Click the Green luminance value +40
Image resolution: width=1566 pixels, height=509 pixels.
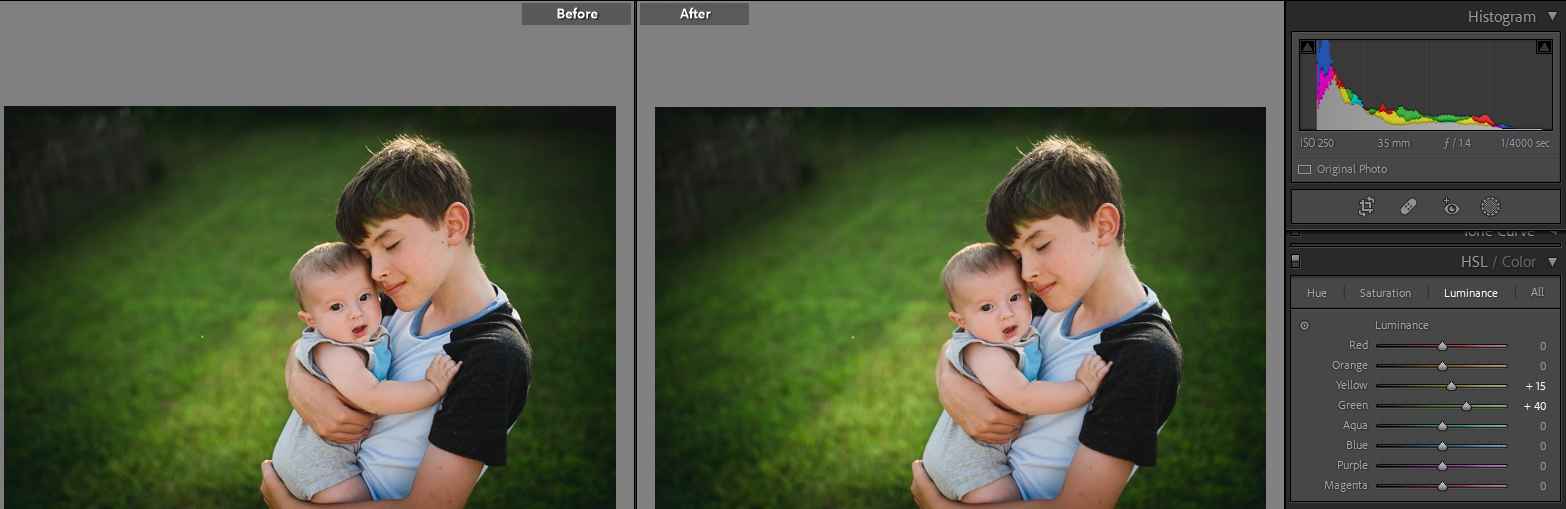point(1535,406)
